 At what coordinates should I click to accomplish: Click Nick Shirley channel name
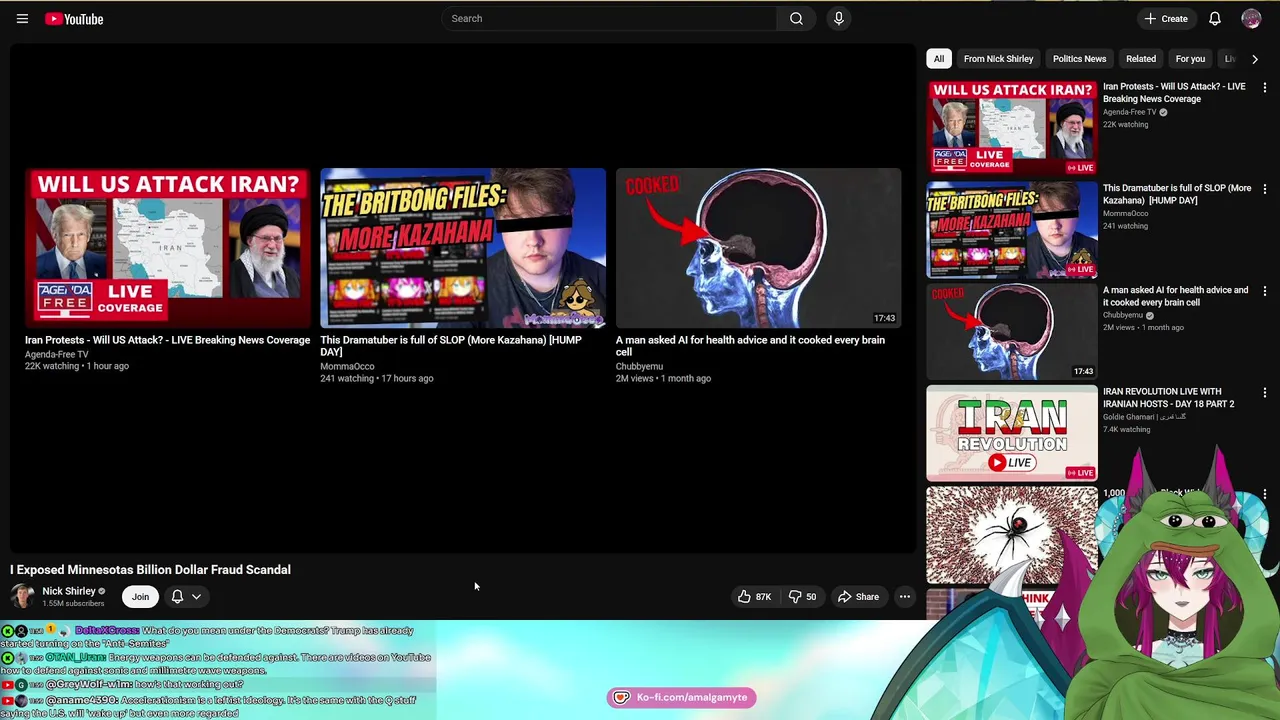tap(69, 591)
